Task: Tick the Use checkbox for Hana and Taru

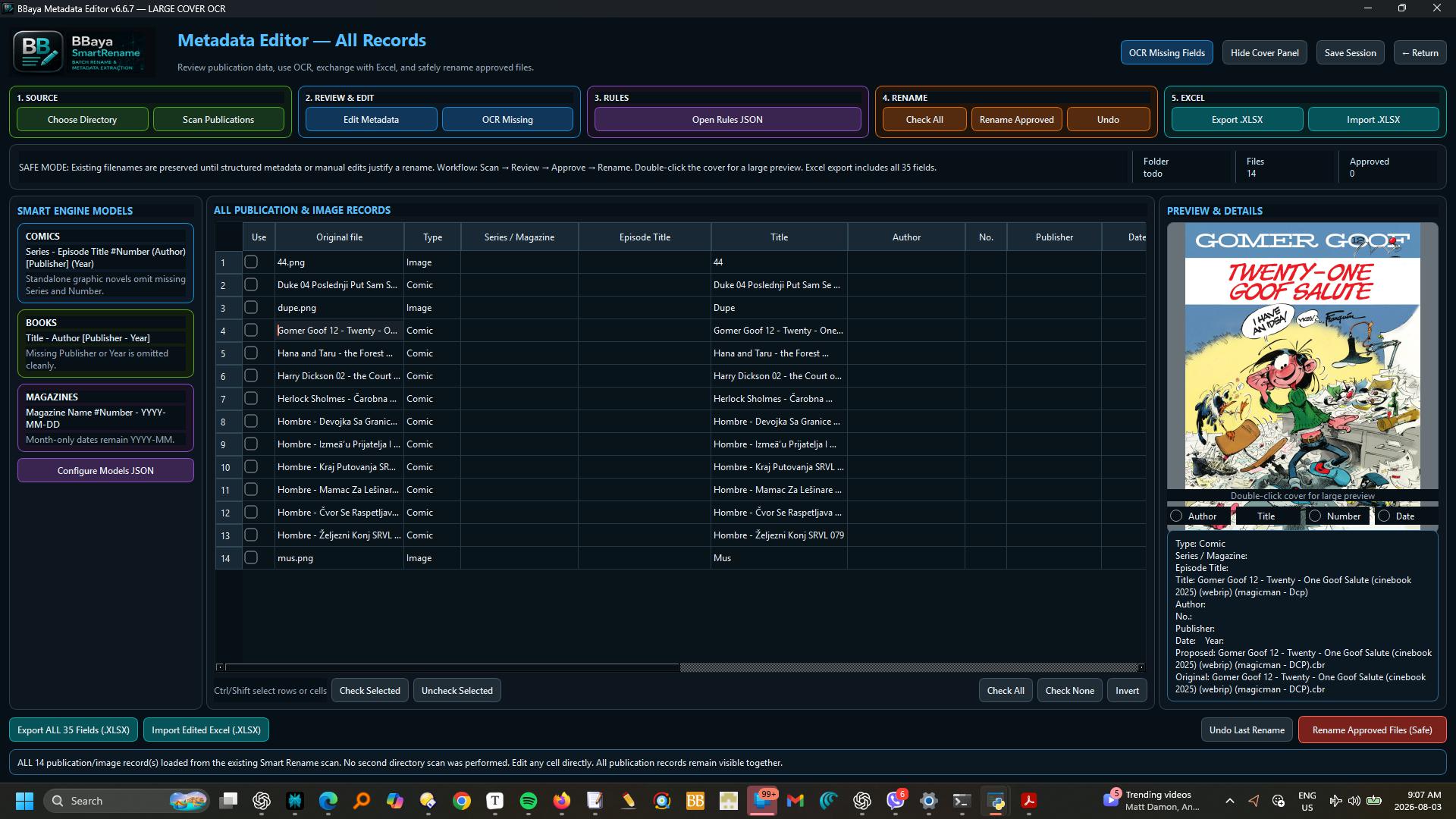Action: [x=251, y=353]
